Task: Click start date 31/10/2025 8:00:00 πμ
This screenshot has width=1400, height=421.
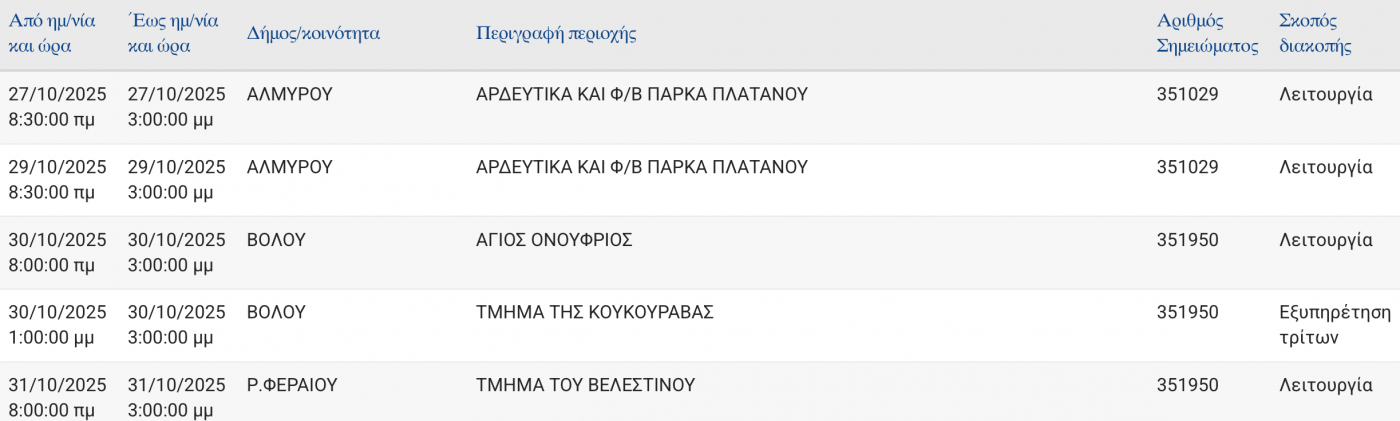Action: pos(57,397)
